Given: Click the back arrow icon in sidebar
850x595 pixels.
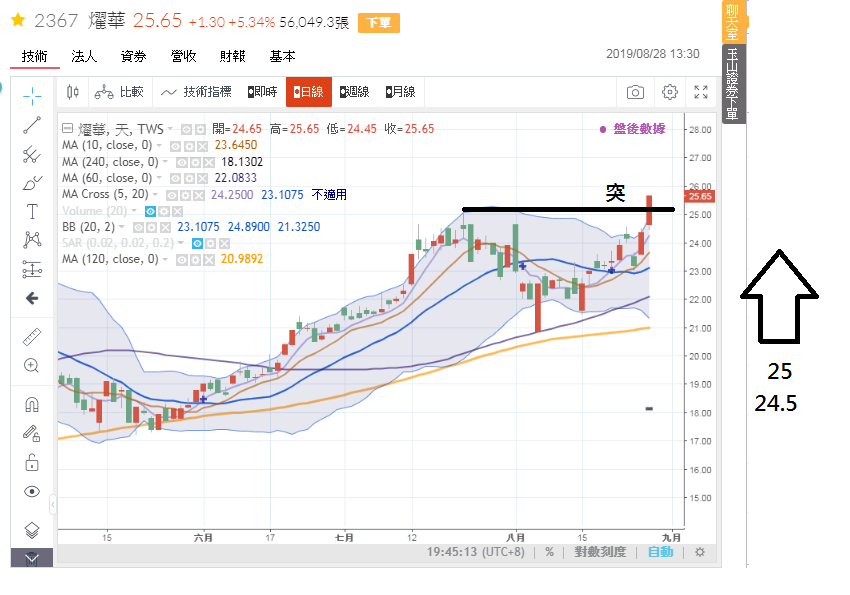Looking at the screenshot, I should coord(32,298).
